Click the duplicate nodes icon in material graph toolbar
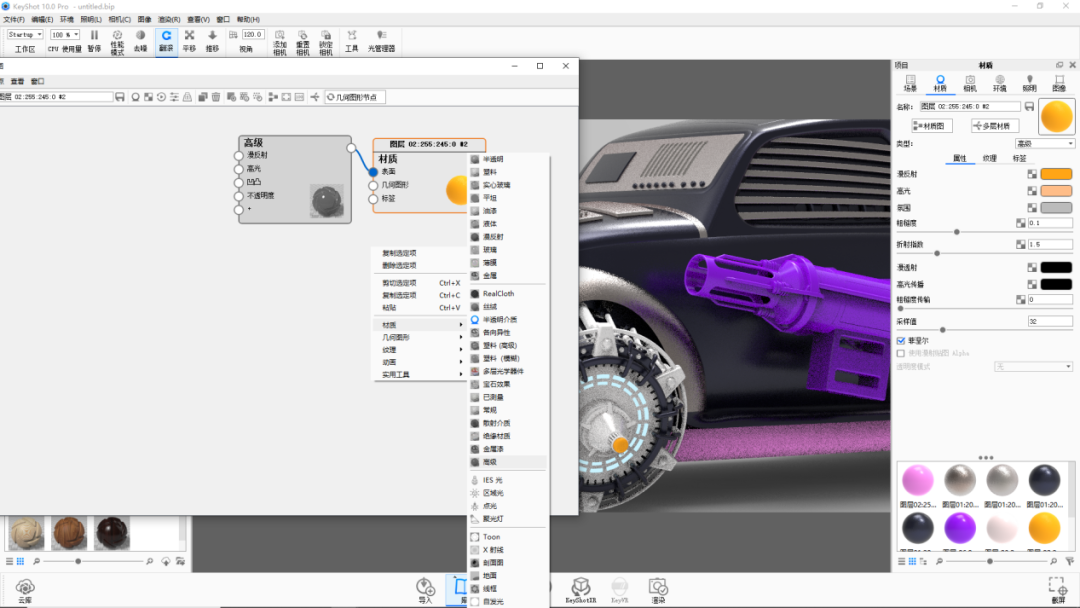 pos(203,97)
